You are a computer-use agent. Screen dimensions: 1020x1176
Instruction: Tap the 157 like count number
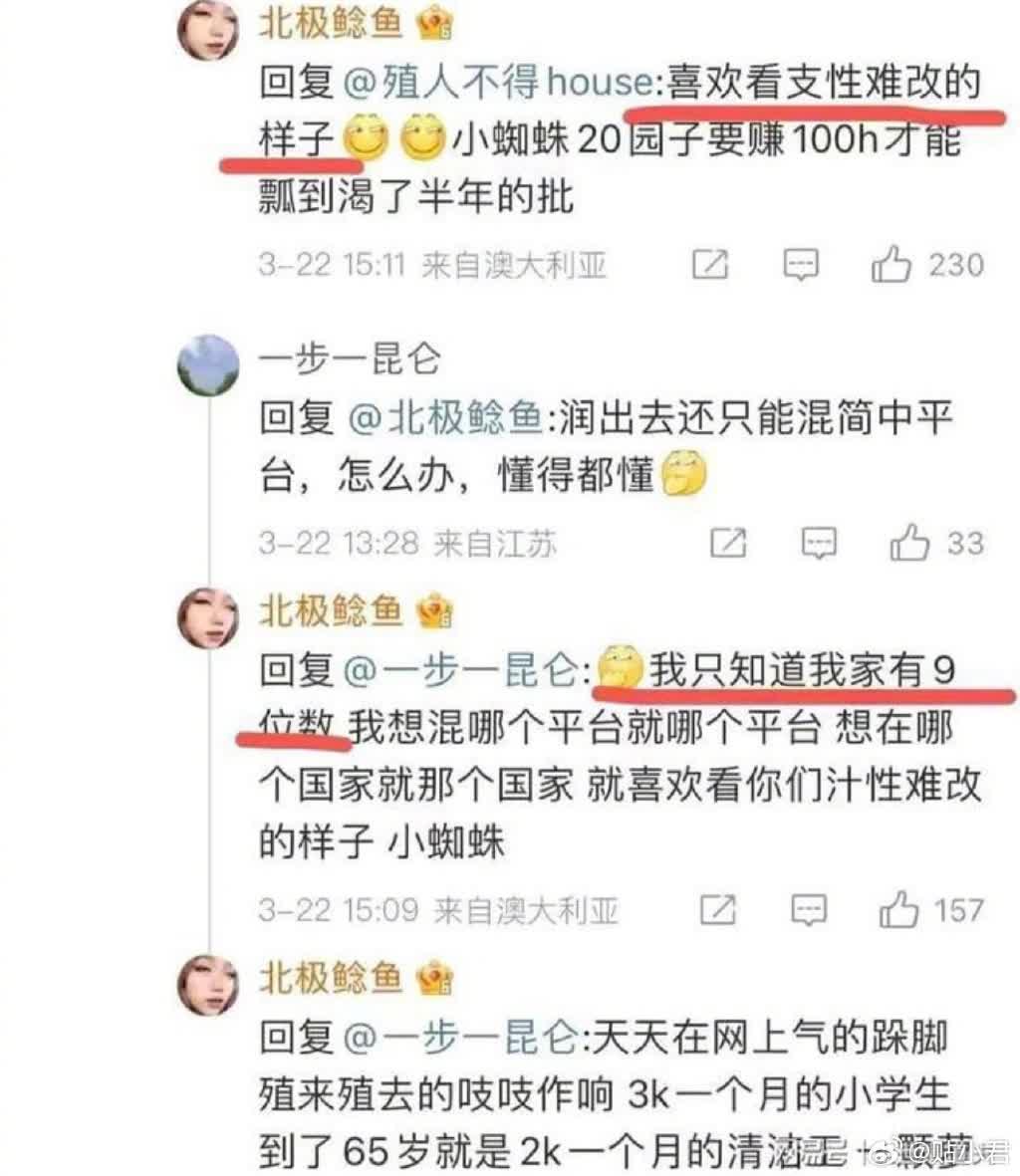click(x=958, y=910)
